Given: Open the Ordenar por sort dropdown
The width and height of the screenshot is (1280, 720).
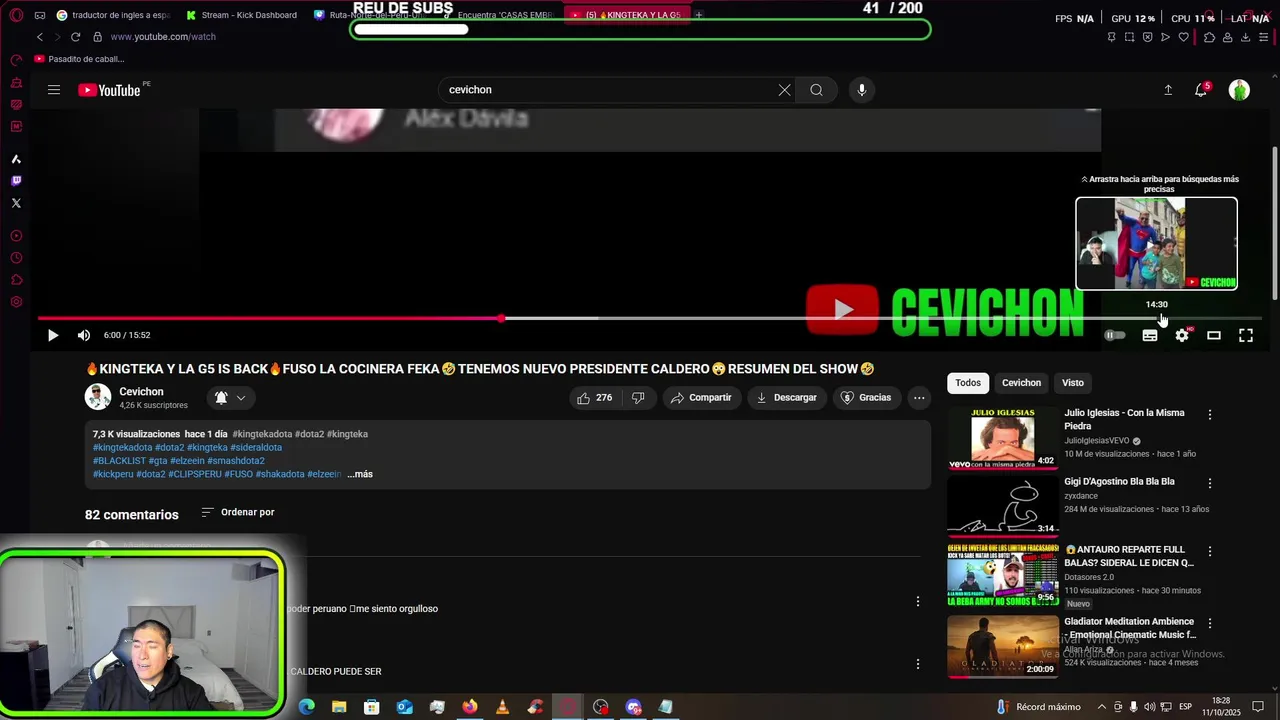Looking at the screenshot, I should coord(238,512).
